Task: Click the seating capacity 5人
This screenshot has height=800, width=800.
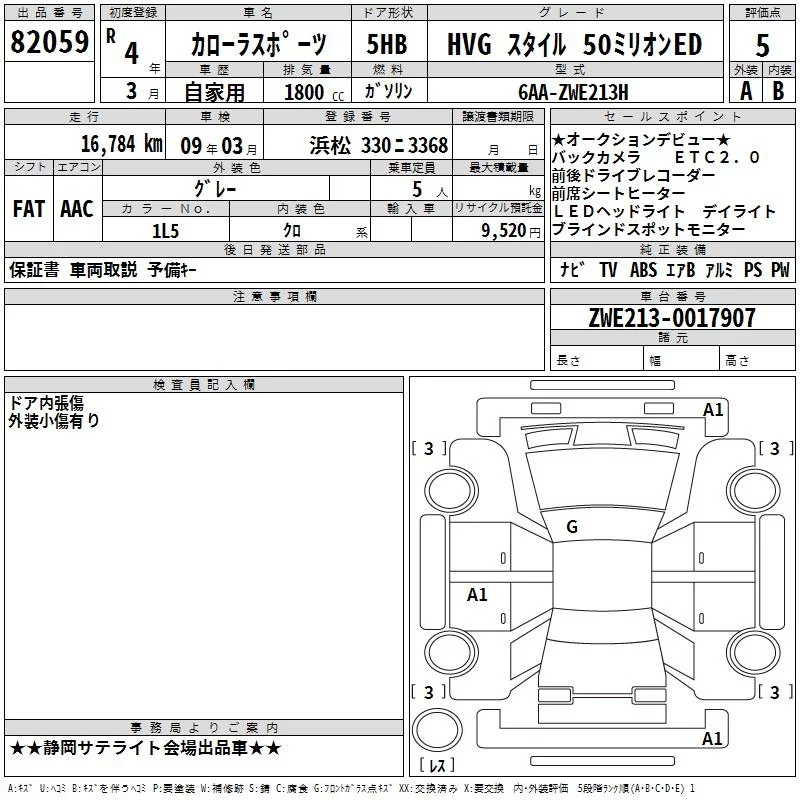Action: point(430,190)
